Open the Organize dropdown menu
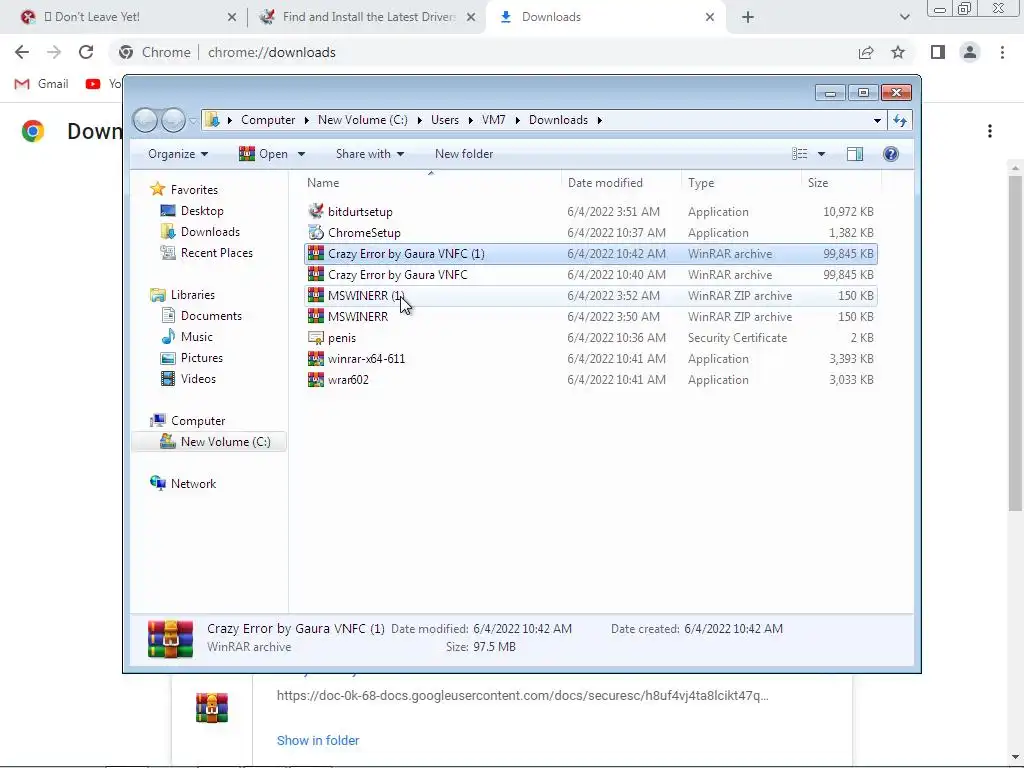Screen dimensions: 1024x768 tap(178, 154)
